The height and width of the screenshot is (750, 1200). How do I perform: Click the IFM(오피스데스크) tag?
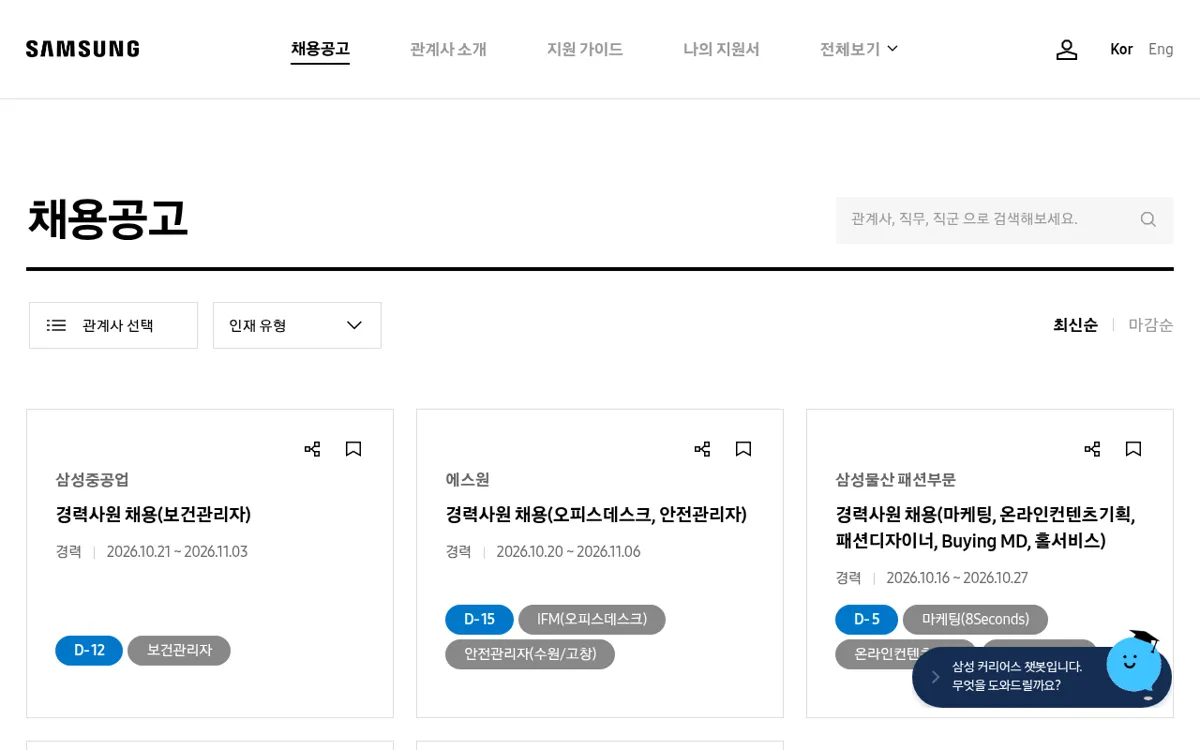click(592, 619)
